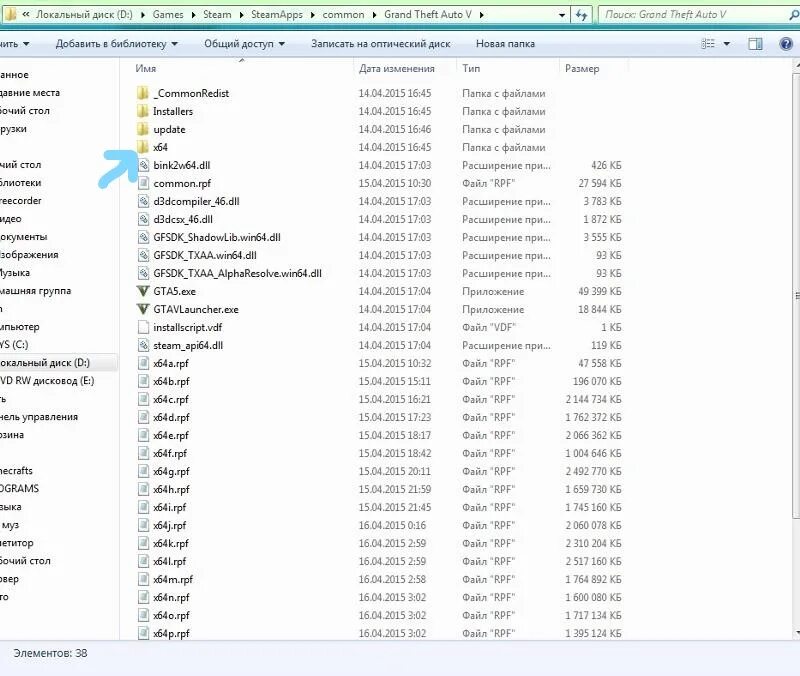Open the view options dropdown arrow
Screen dimensions: 800x676
click(x=727, y=44)
